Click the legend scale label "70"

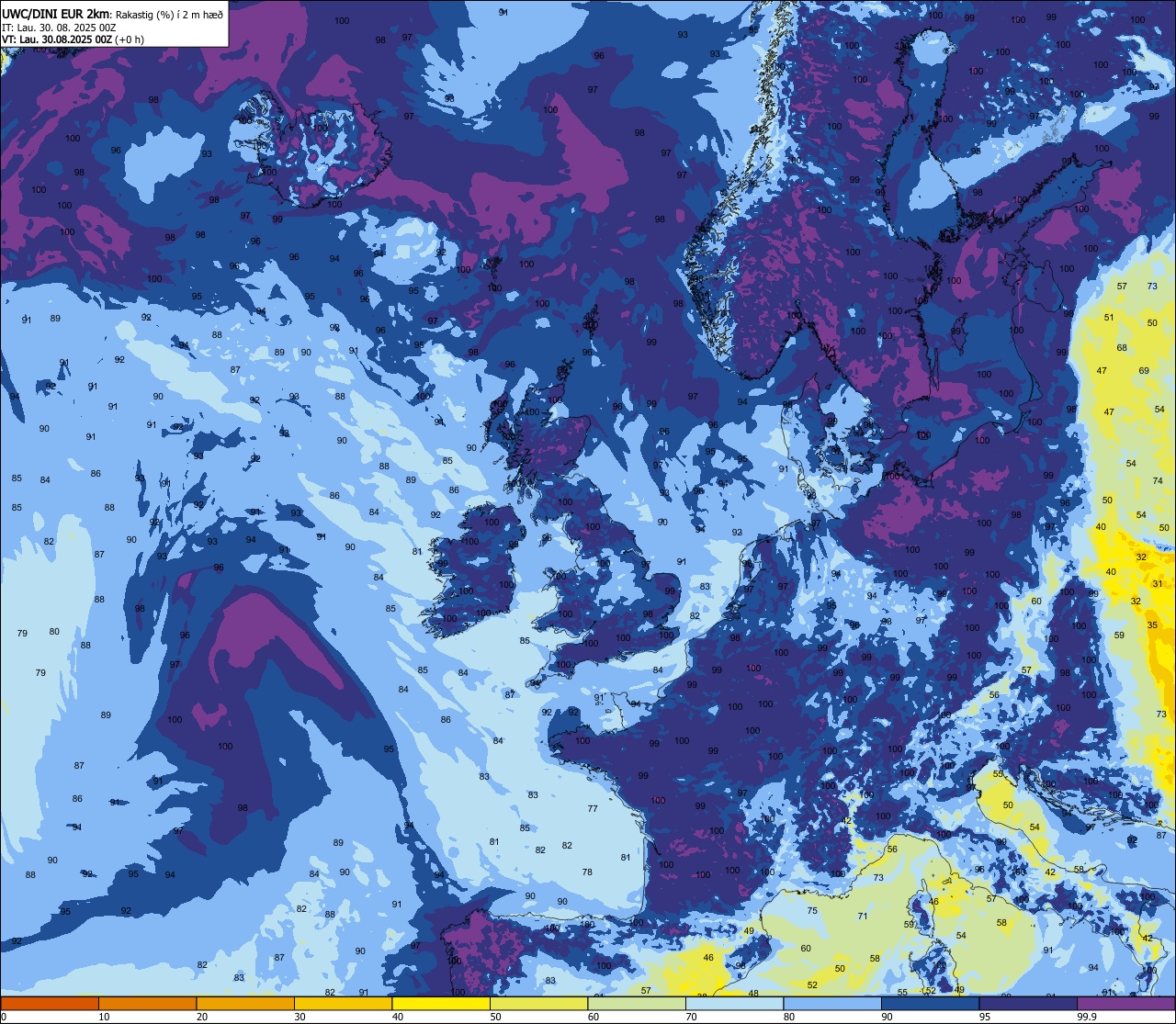coord(691,1017)
